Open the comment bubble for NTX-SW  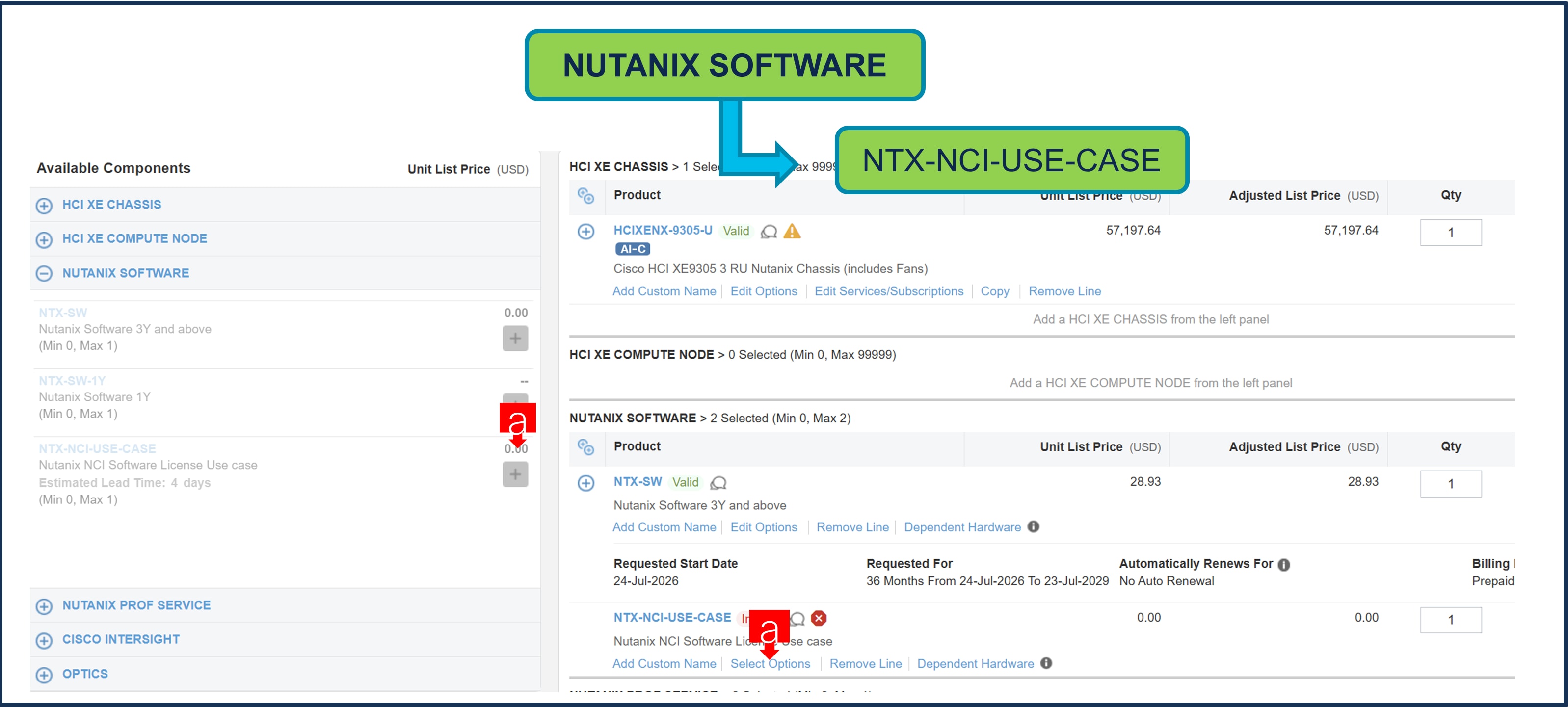pyautogui.click(x=718, y=482)
